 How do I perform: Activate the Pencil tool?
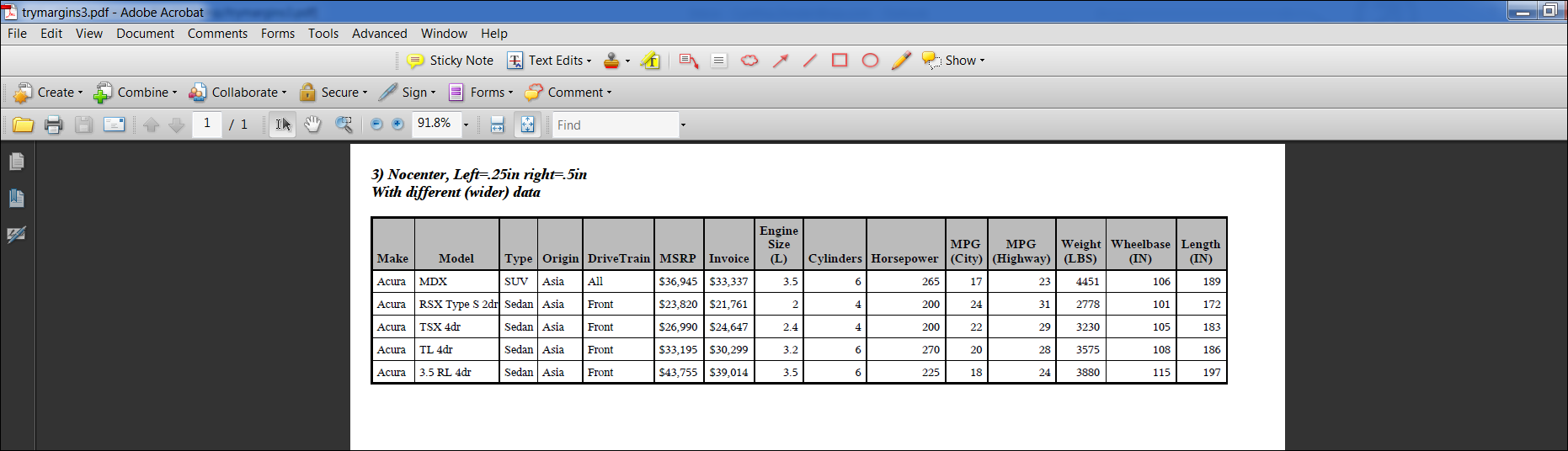pos(901,61)
